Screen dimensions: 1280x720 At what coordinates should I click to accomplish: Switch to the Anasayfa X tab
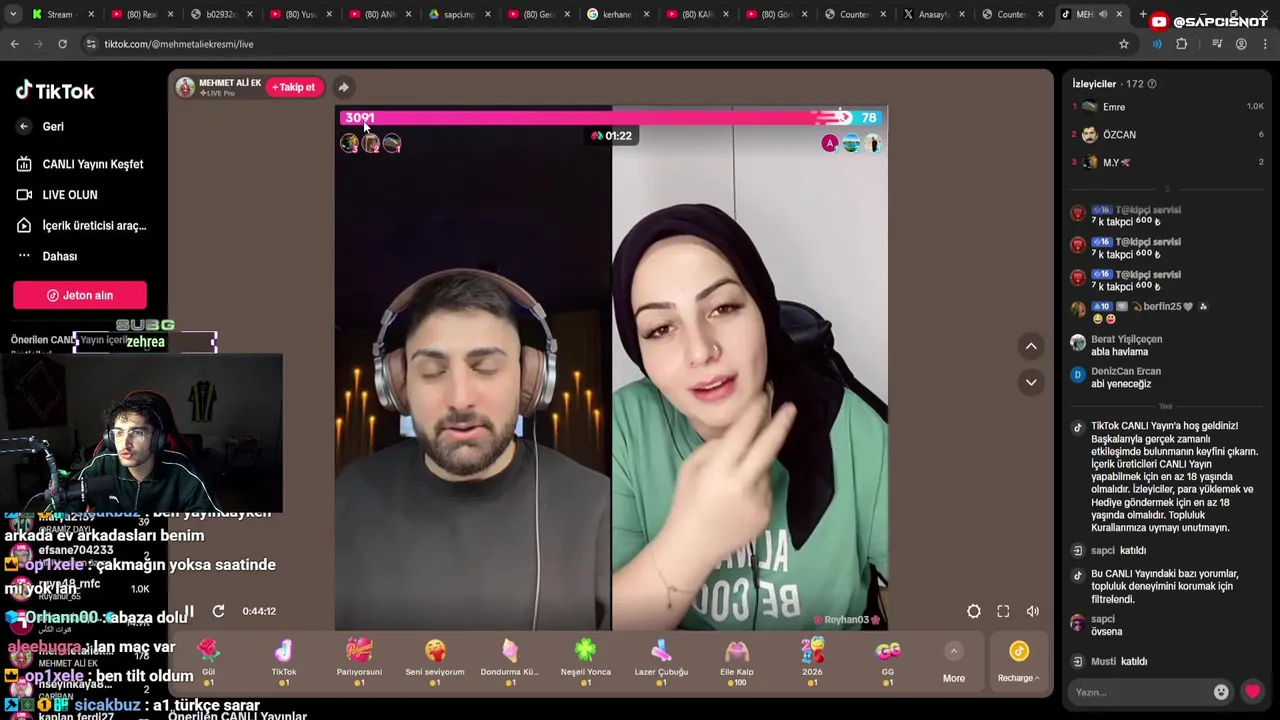tap(933, 14)
